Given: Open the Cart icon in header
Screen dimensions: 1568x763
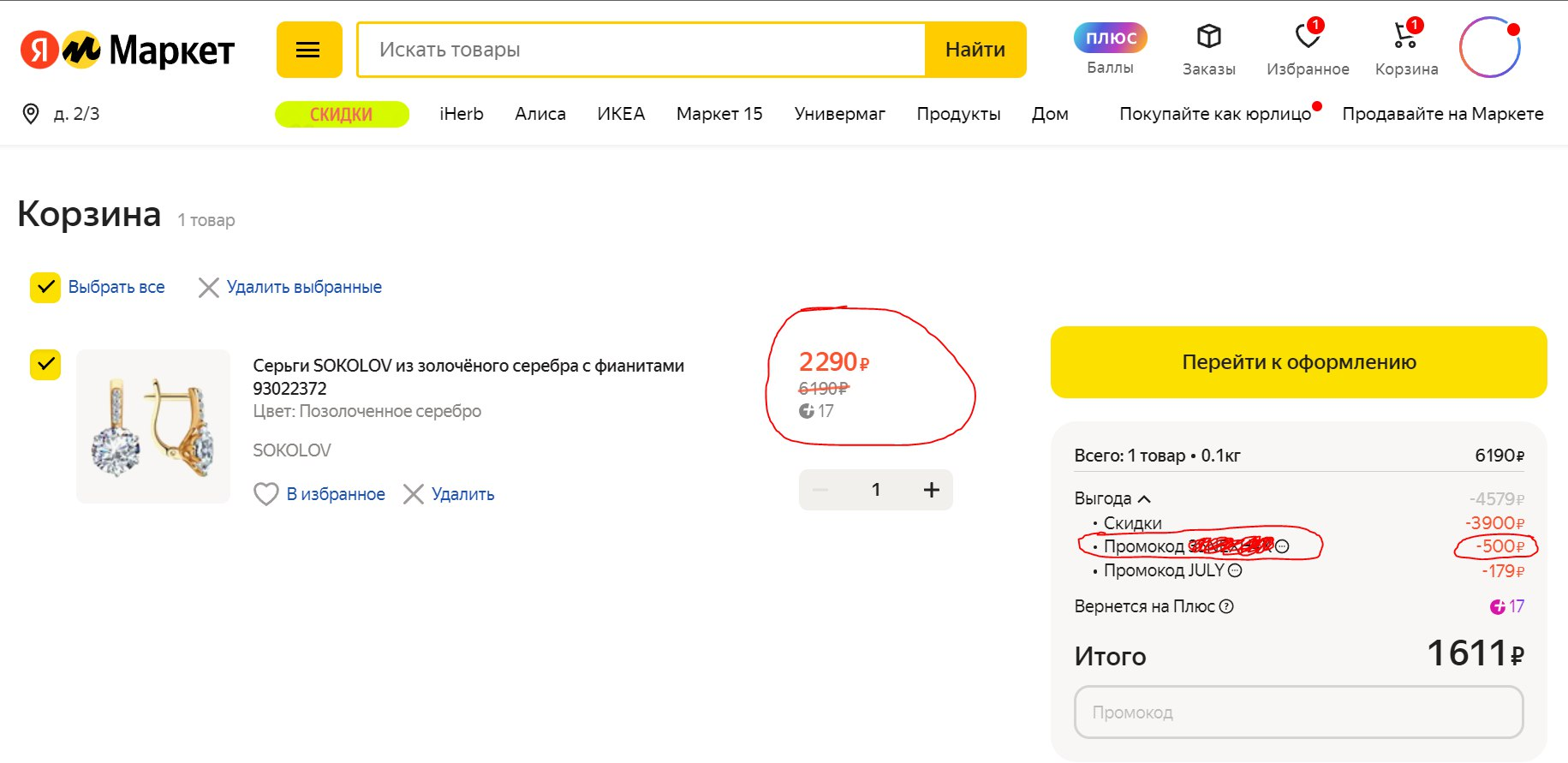Looking at the screenshot, I should (x=1406, y=37).
